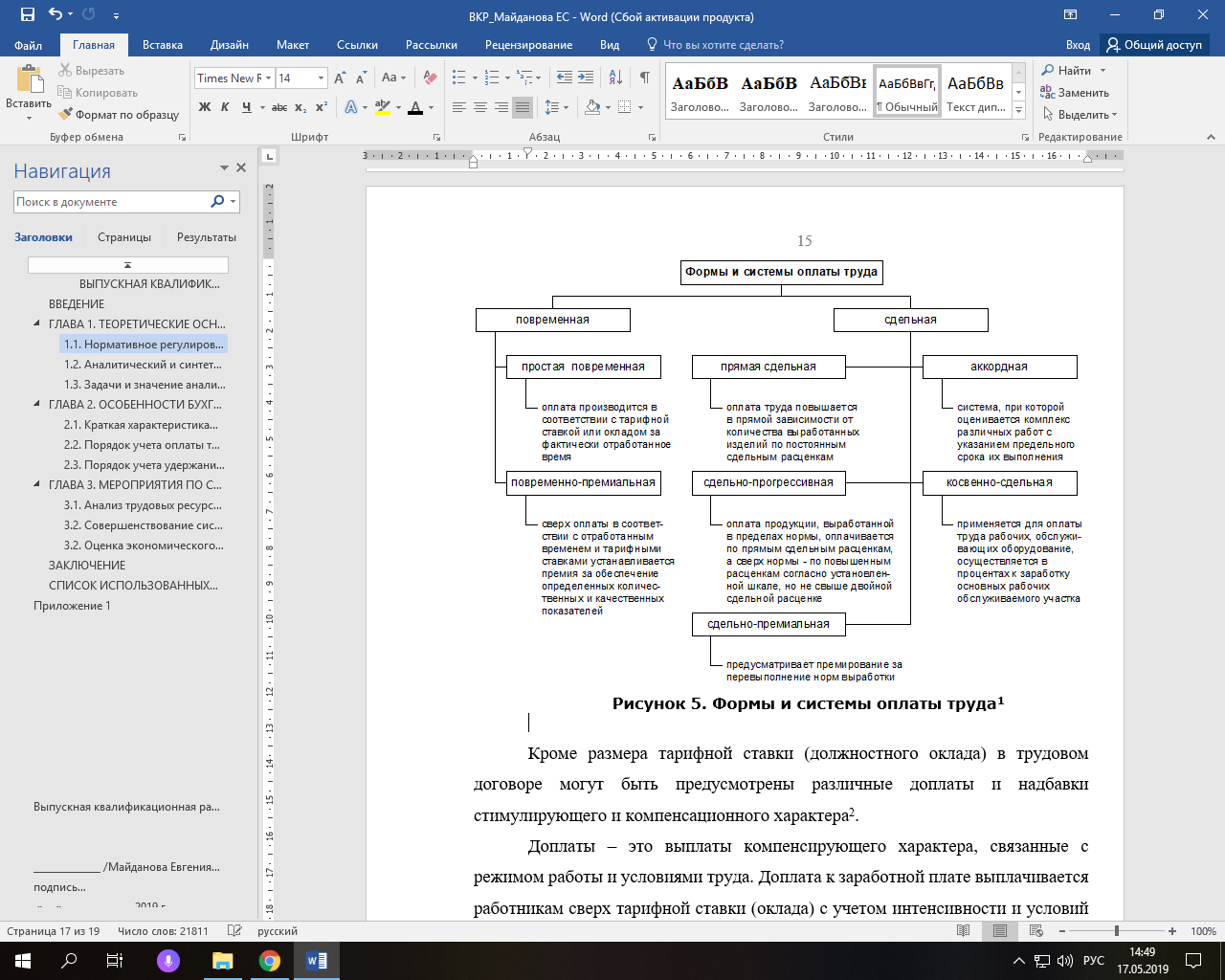Toggle superscript (x²) formatting
The height and width of the screenshot is (980, 1225).
[x=322, y=107]
